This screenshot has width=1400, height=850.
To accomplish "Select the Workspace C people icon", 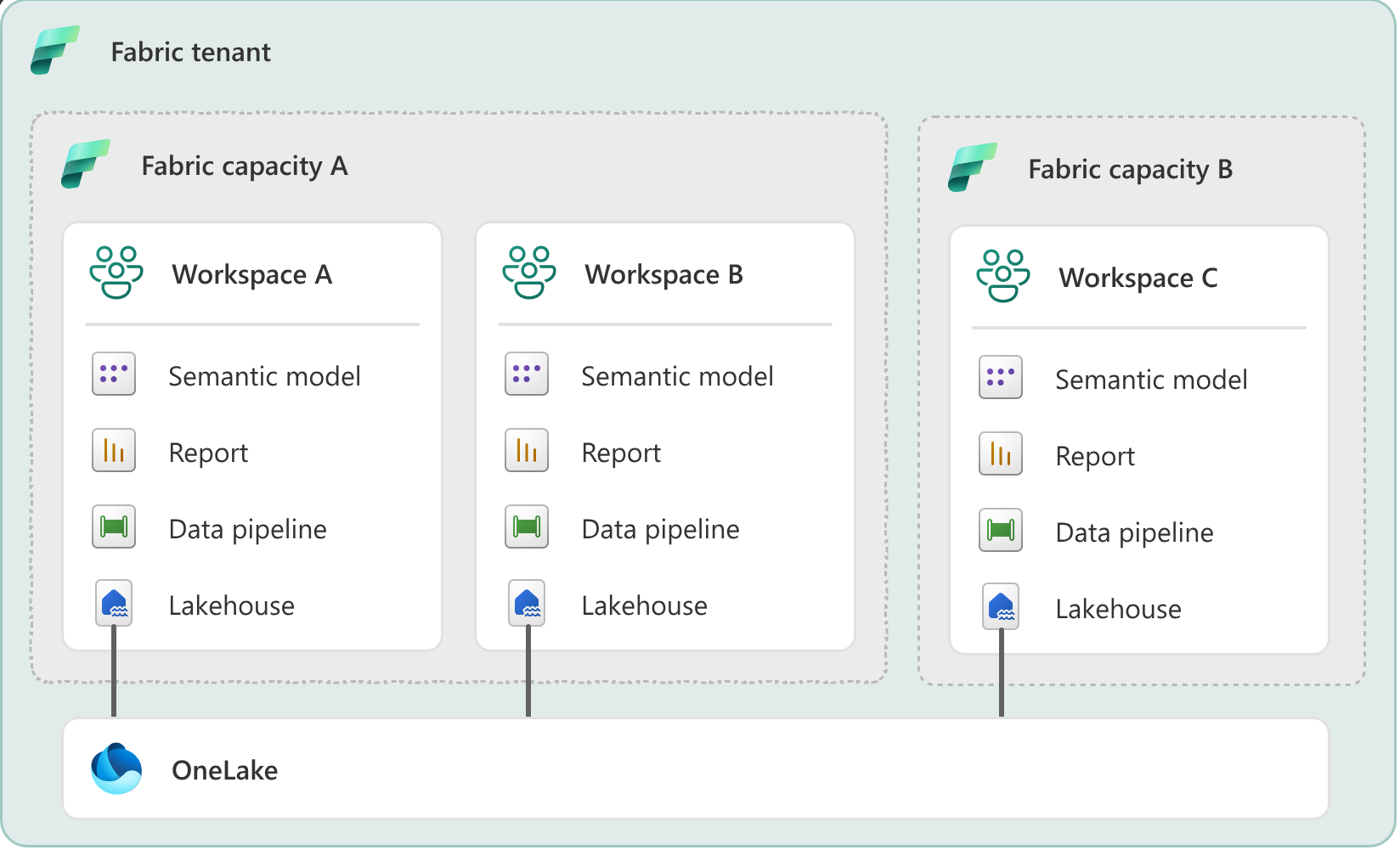I will (x=1003, y=276).
